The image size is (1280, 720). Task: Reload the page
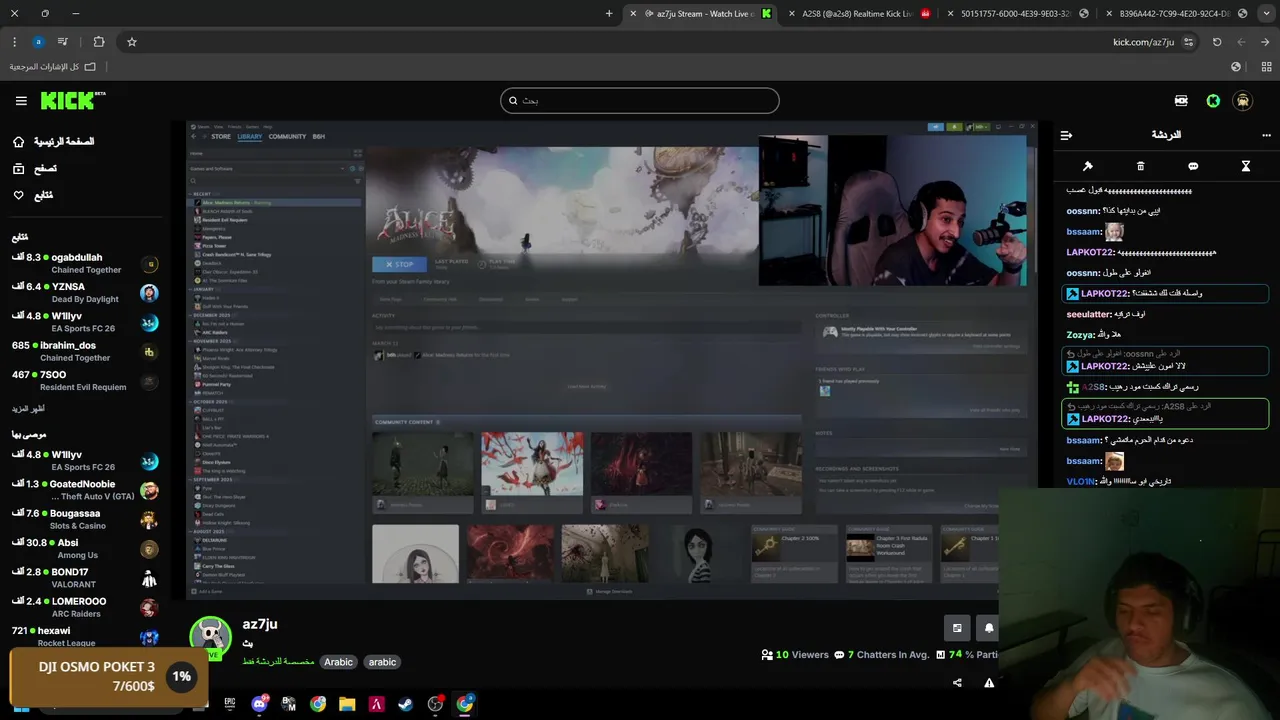[1217, 42]
